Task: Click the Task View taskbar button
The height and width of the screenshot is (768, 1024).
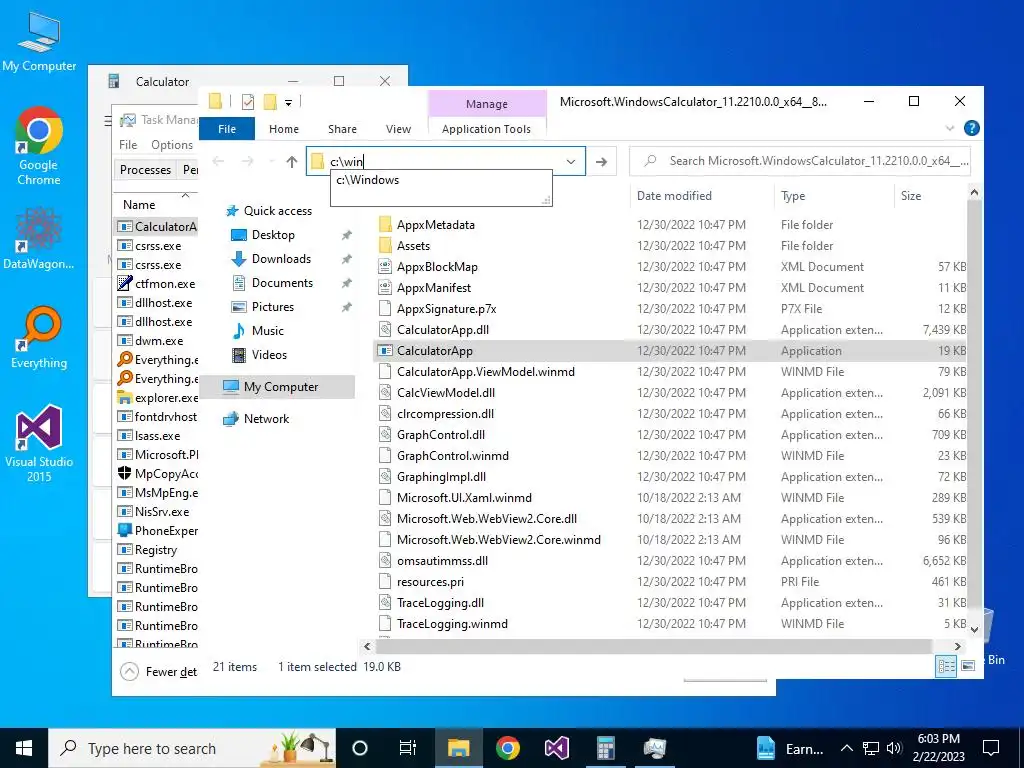Action: 408,748
